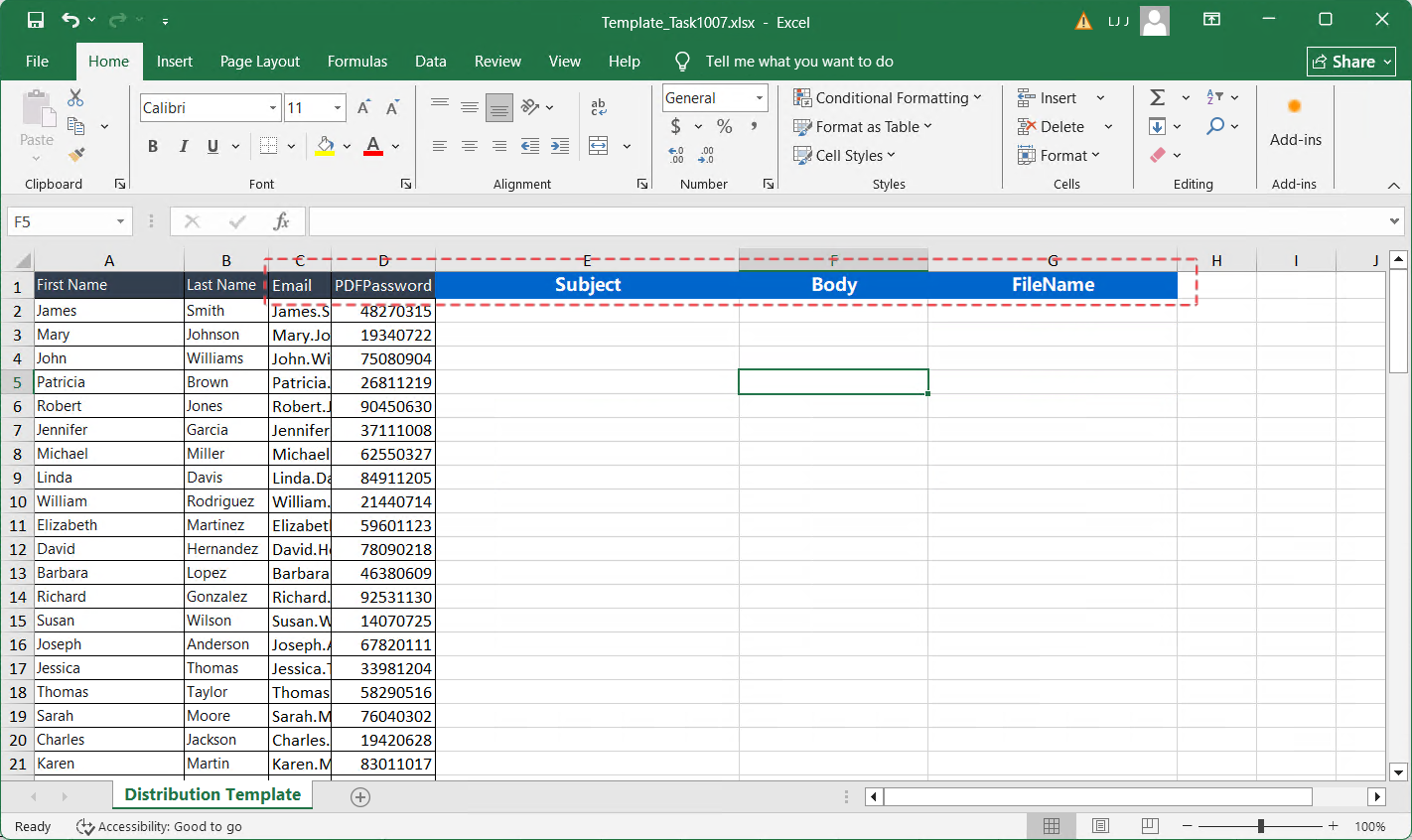Click the Add-ins button
Viewport: 1412px width, 840px height.
(1295, 123)
